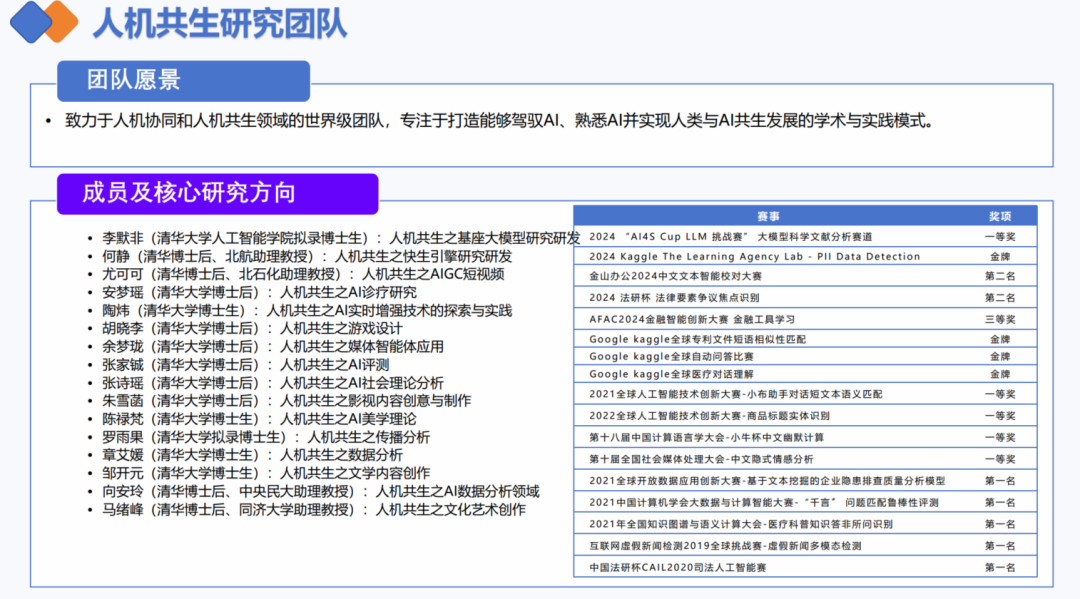The width and height of the screenshot is (1080, 599).
Task: Click "第一名" in the 虚假新闻多模态检测 row
Action: (1000, 546)
